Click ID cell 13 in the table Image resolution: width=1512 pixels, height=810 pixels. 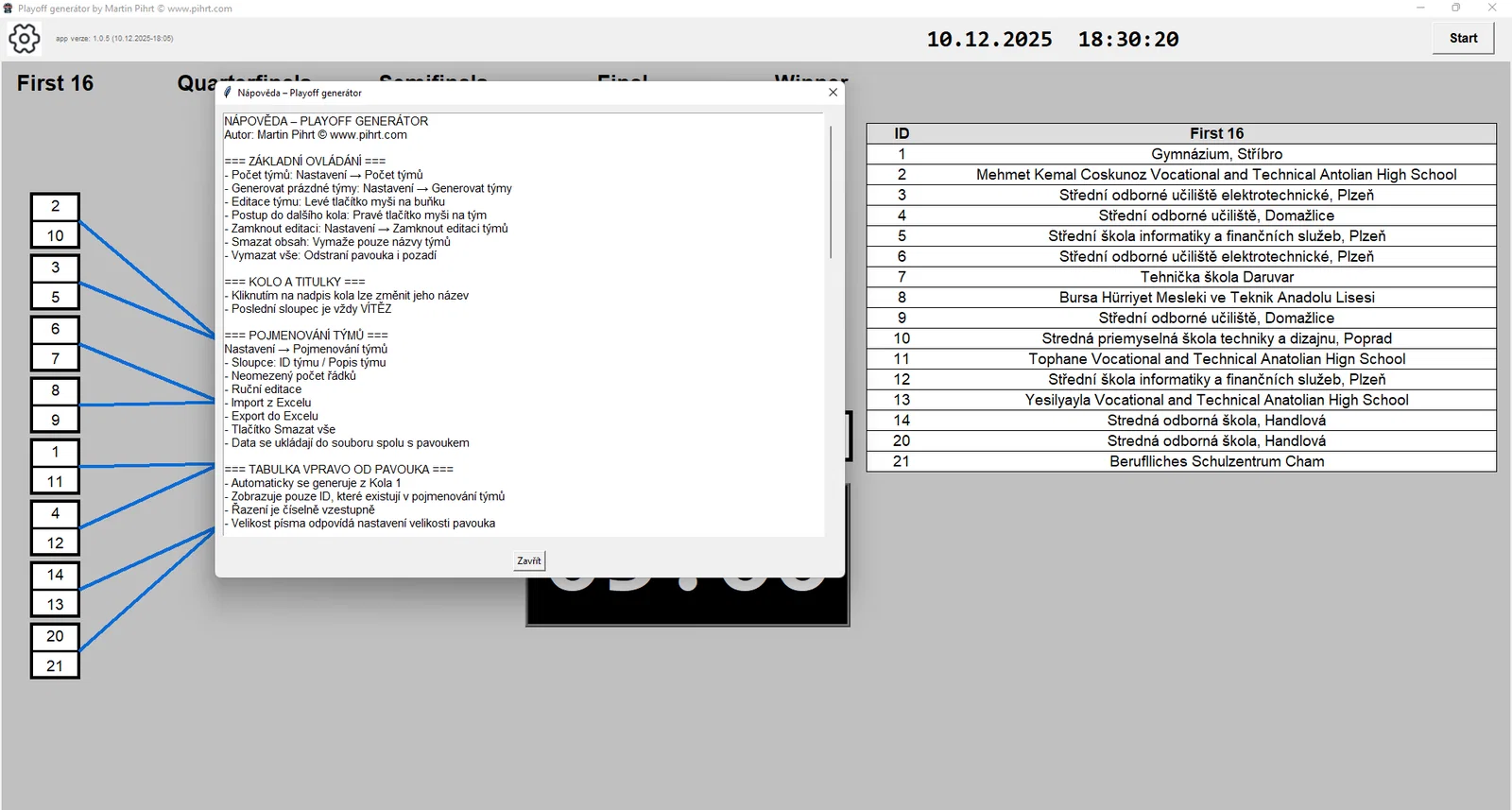[x=902, y=400]
